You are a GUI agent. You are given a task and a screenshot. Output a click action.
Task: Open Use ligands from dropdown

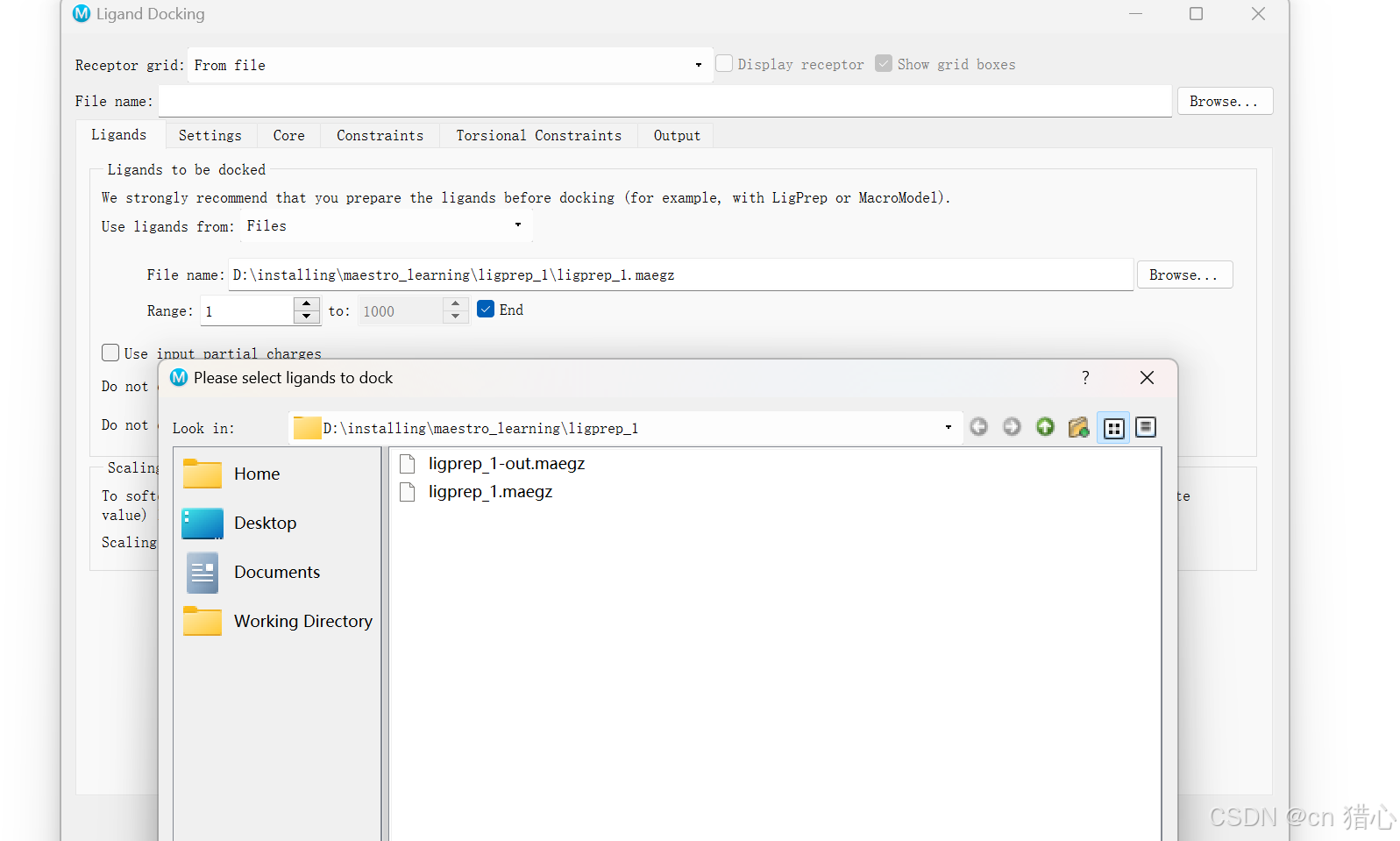tap(387, 225)
